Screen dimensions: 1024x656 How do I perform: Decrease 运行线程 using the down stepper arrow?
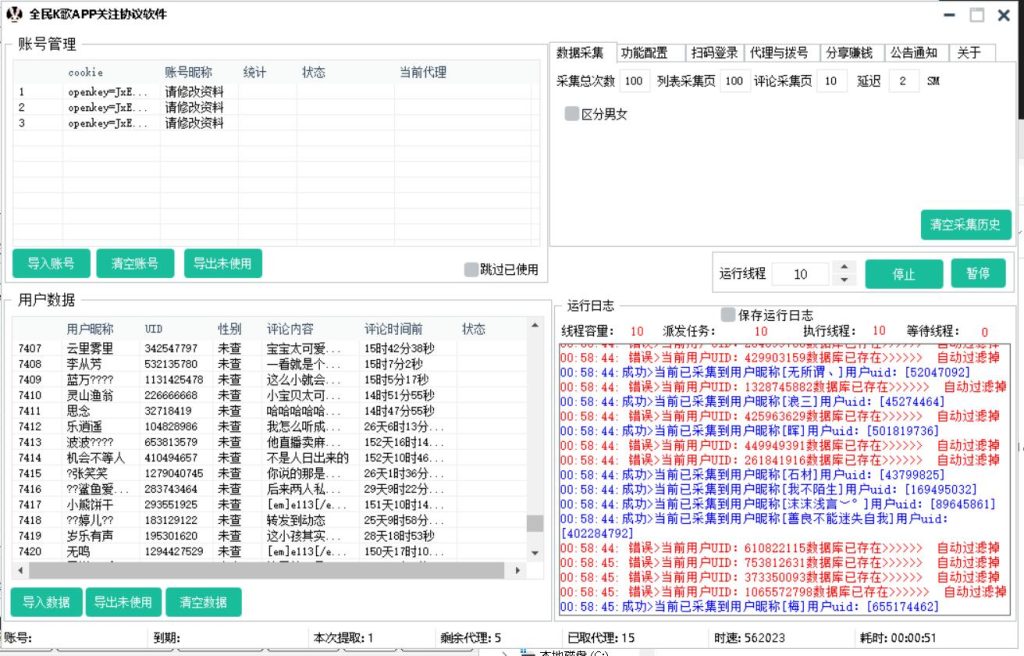(x=845, y=279)
